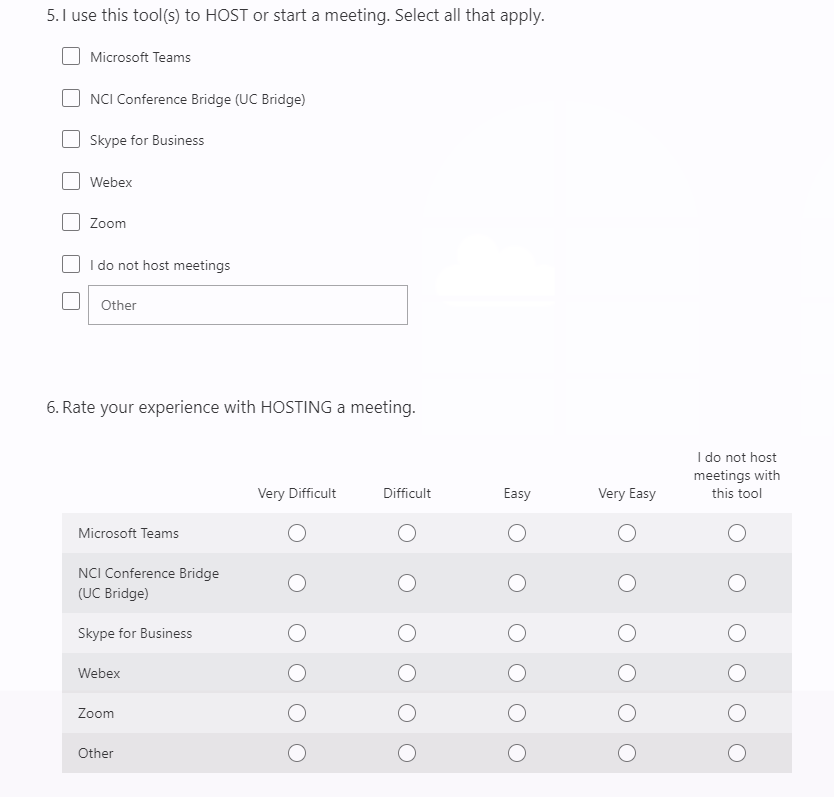The image size is (834, 797).
Task: Enable the Webex checkbox
Action: 71,181
